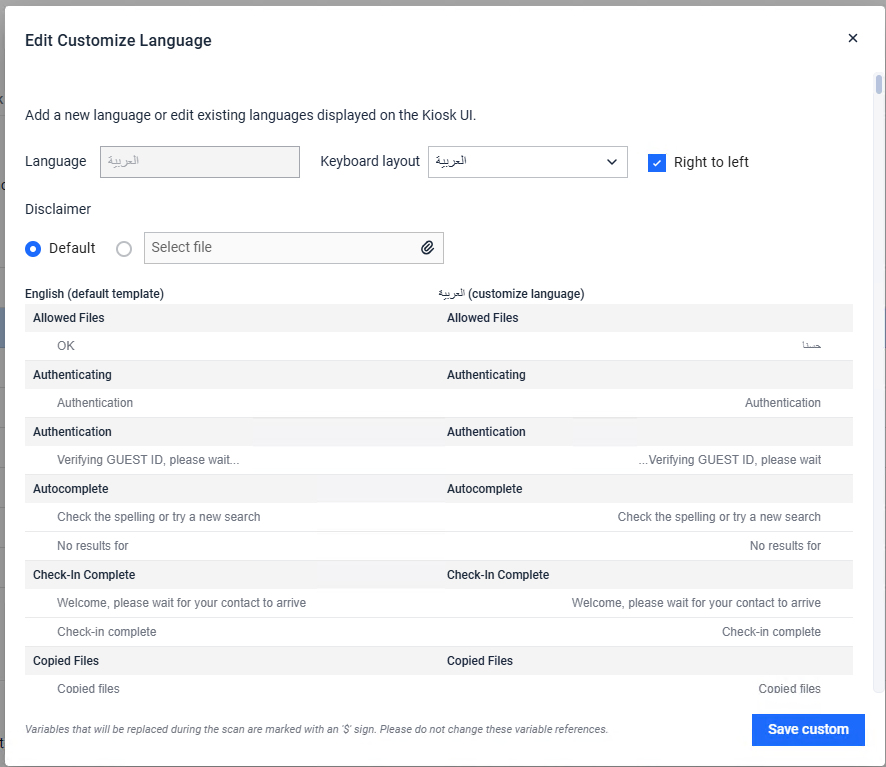Select the custom file disclaimer radio button
This screenshot has height=767, width=886.
[x=124, y=249]
